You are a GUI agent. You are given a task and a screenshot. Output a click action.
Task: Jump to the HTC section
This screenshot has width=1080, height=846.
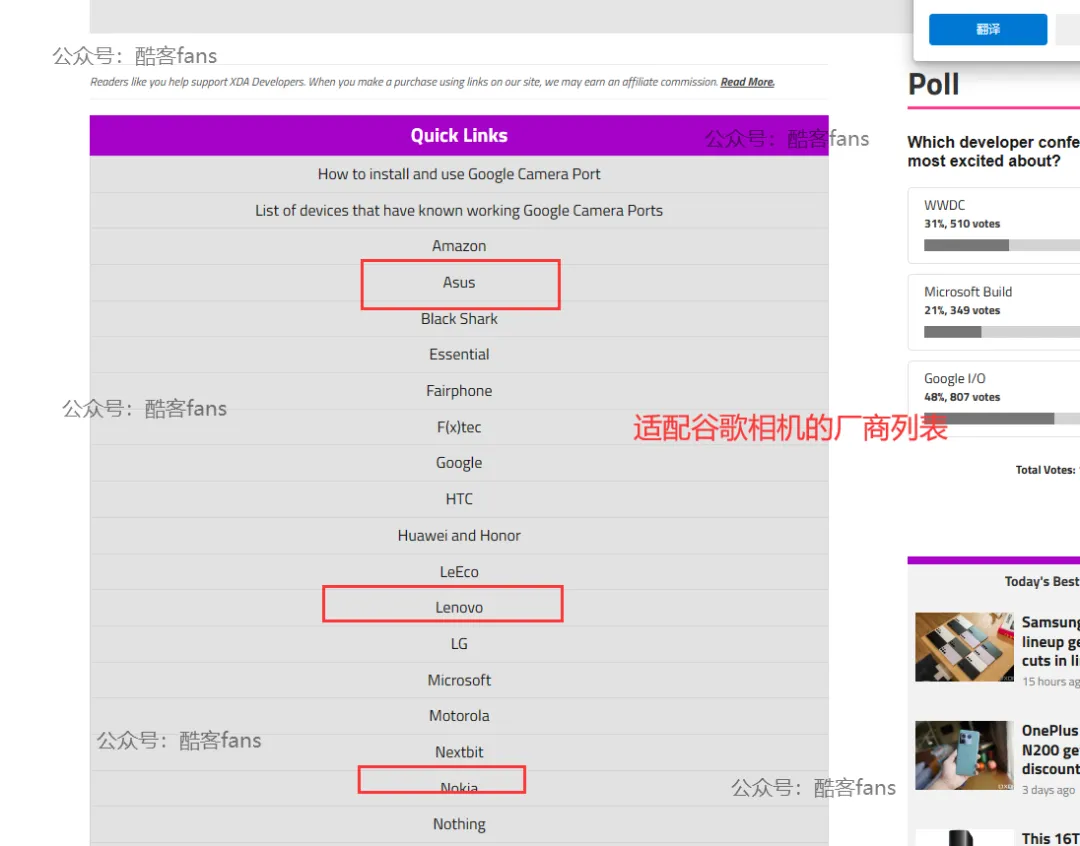tap(459, 499)
